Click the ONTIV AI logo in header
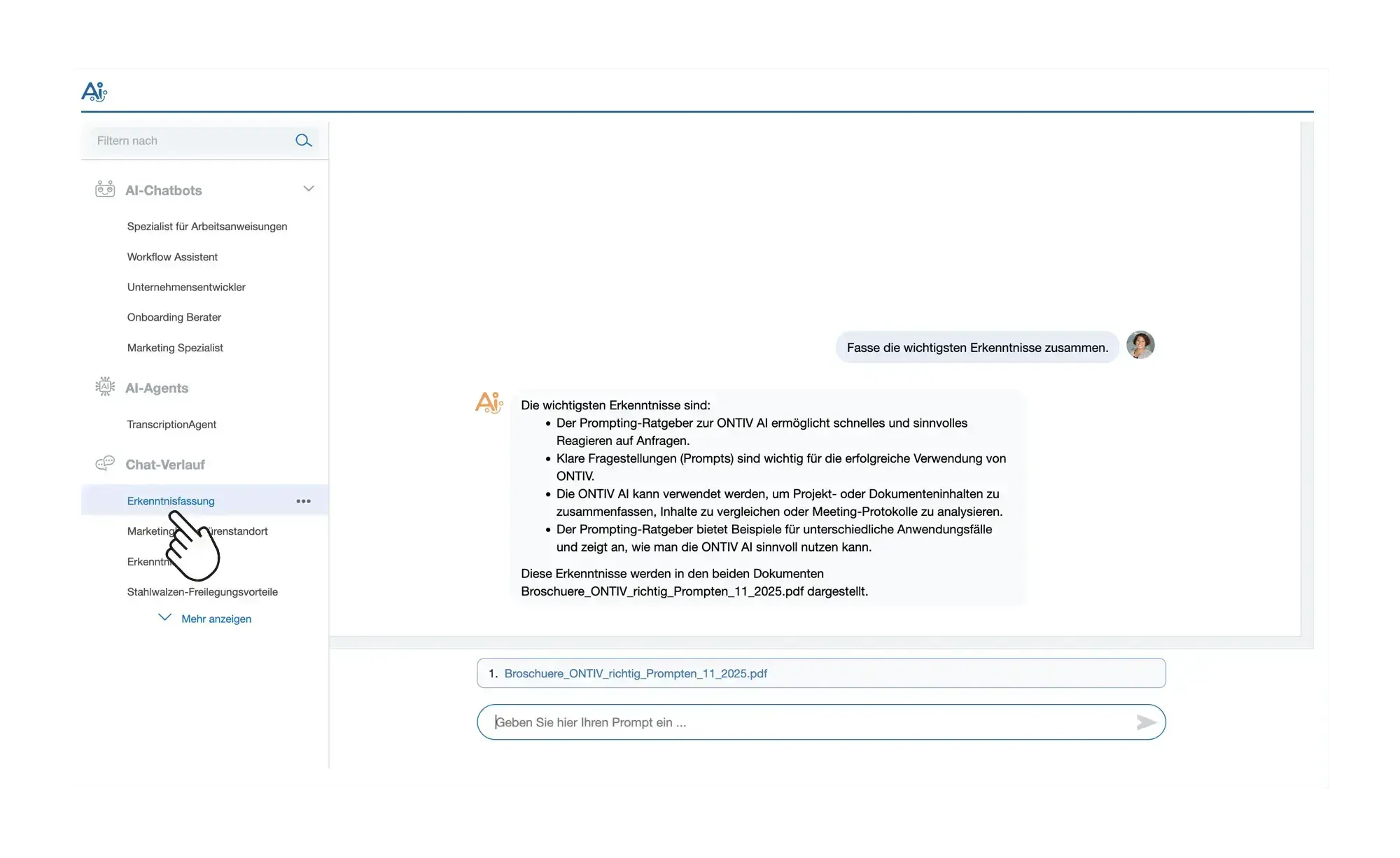The width and height of the screenshot is (1400, 858). tap(94, 92)
